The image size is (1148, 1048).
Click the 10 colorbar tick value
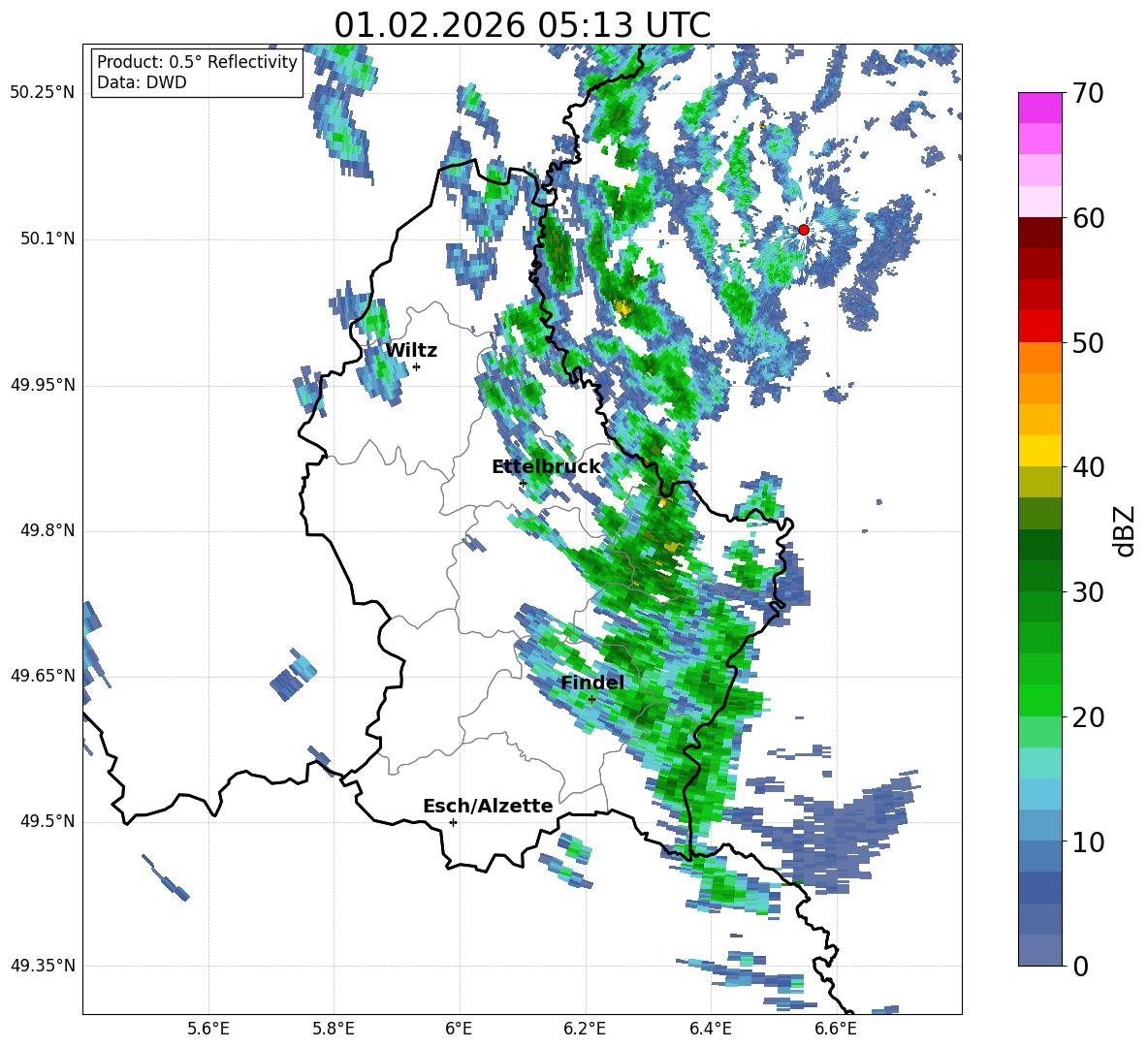[x=1088, y=842]
